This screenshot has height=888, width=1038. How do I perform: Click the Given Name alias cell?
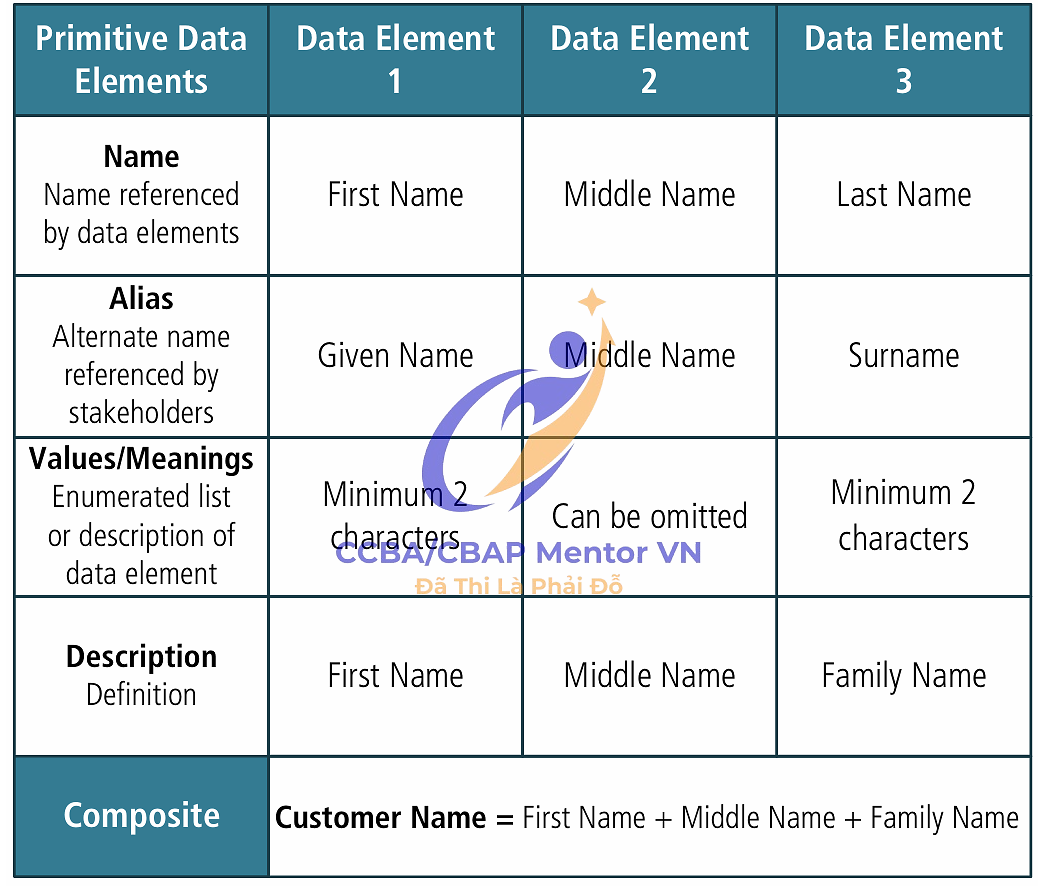[395, 355]
